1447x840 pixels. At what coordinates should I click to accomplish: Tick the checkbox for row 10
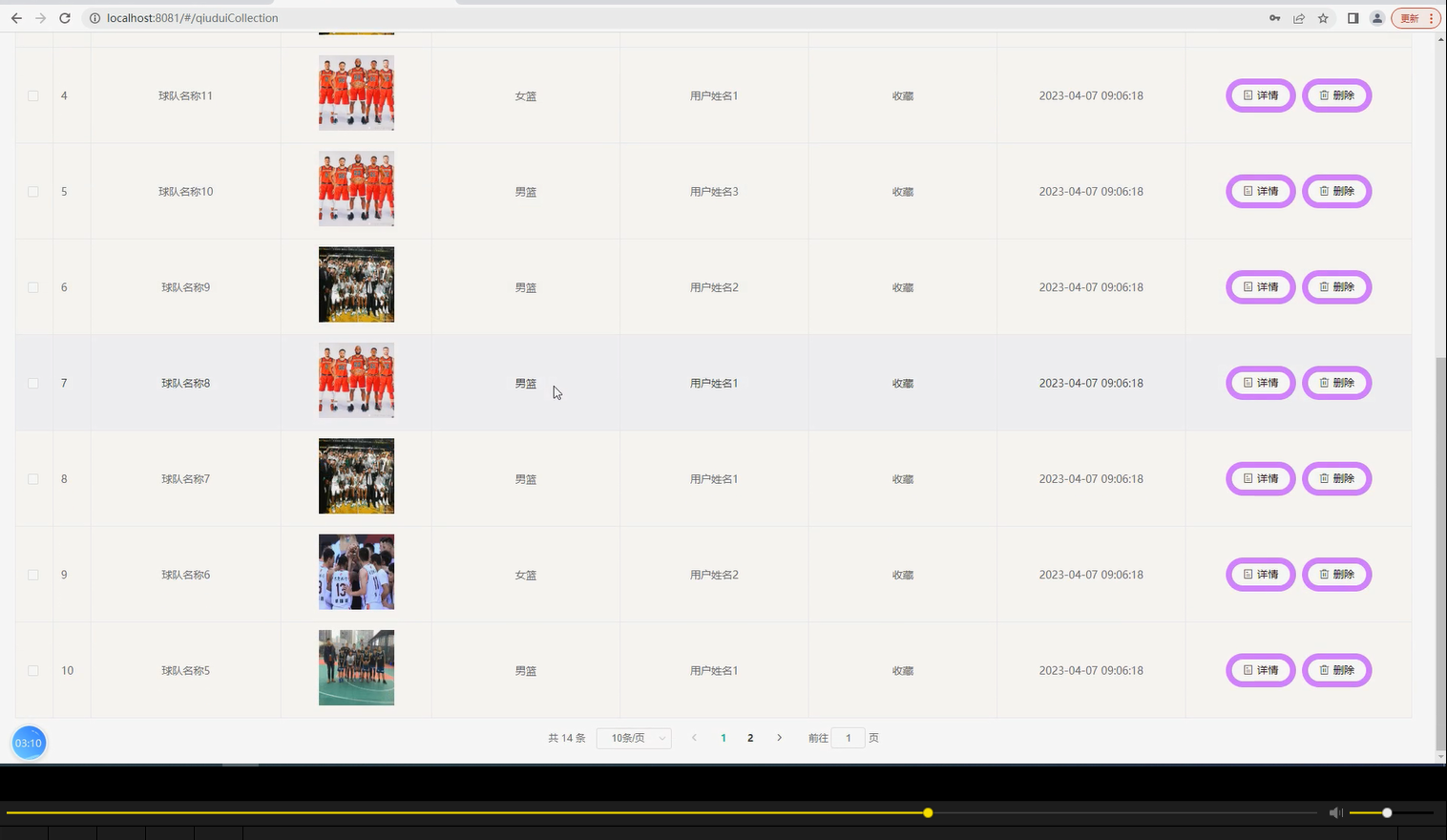33,670
